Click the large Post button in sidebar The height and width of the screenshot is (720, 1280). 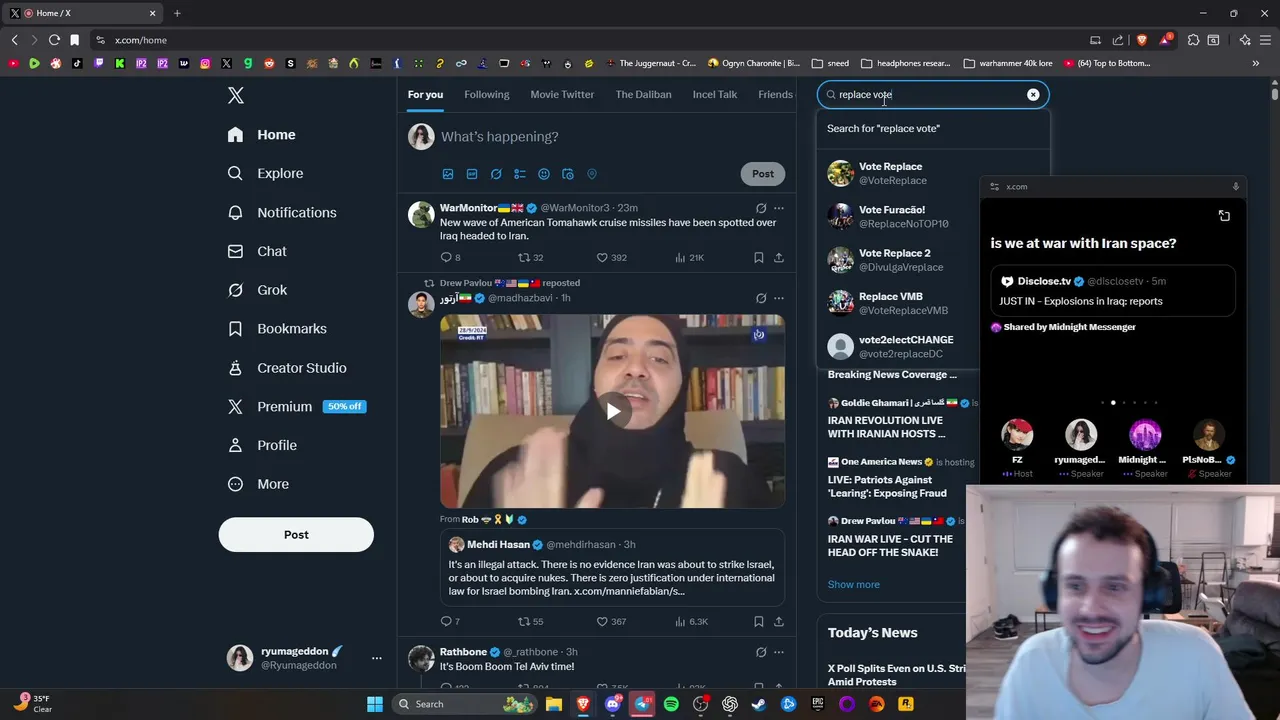(x=296, y=535)
